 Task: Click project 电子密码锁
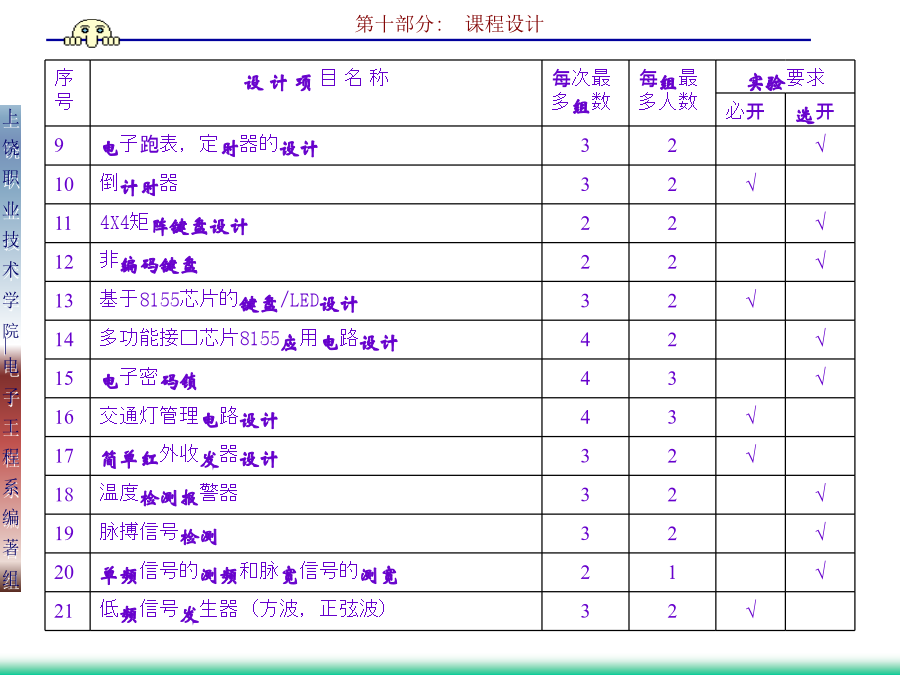[x=149, y=379]
